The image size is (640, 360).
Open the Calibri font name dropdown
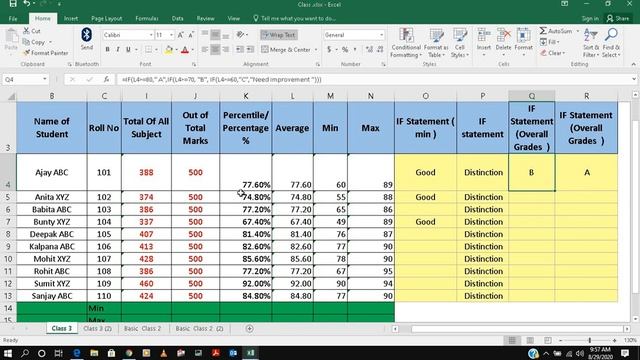(151, 35)
